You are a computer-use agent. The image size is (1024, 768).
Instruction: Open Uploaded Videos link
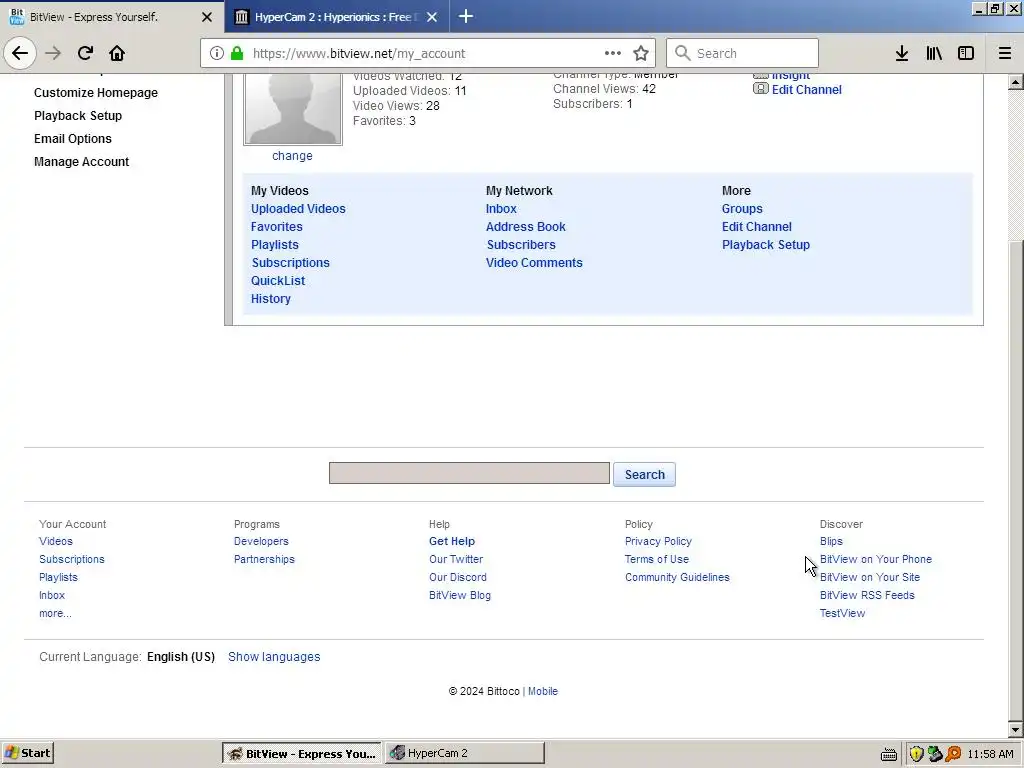[x=298, y=208]
